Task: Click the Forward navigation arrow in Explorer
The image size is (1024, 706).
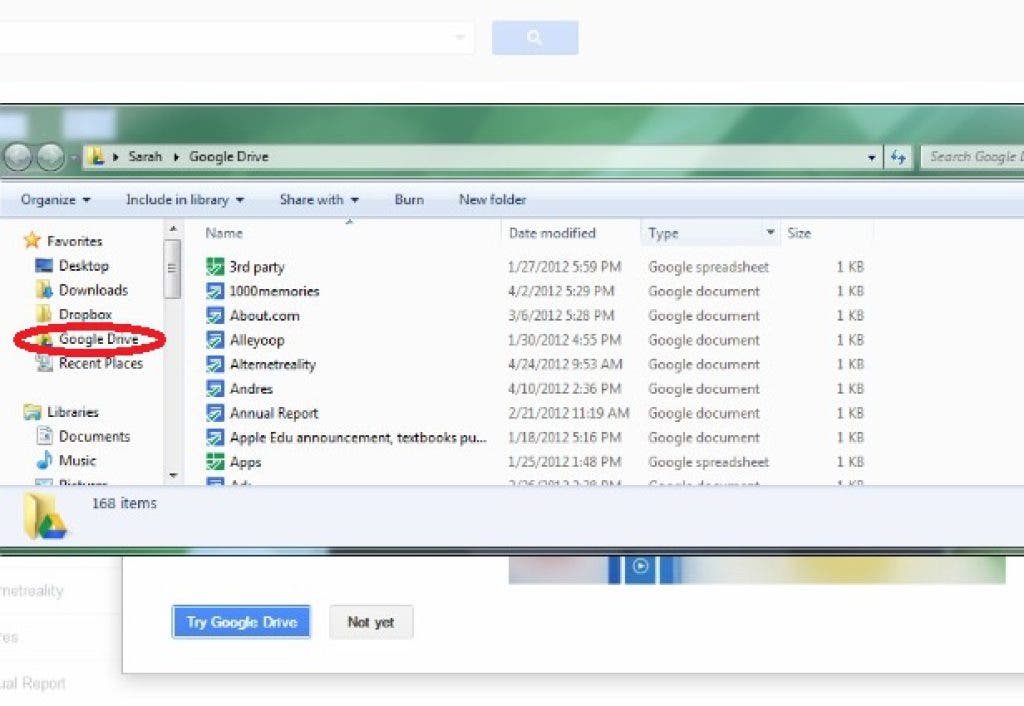Action: point(51,157)
